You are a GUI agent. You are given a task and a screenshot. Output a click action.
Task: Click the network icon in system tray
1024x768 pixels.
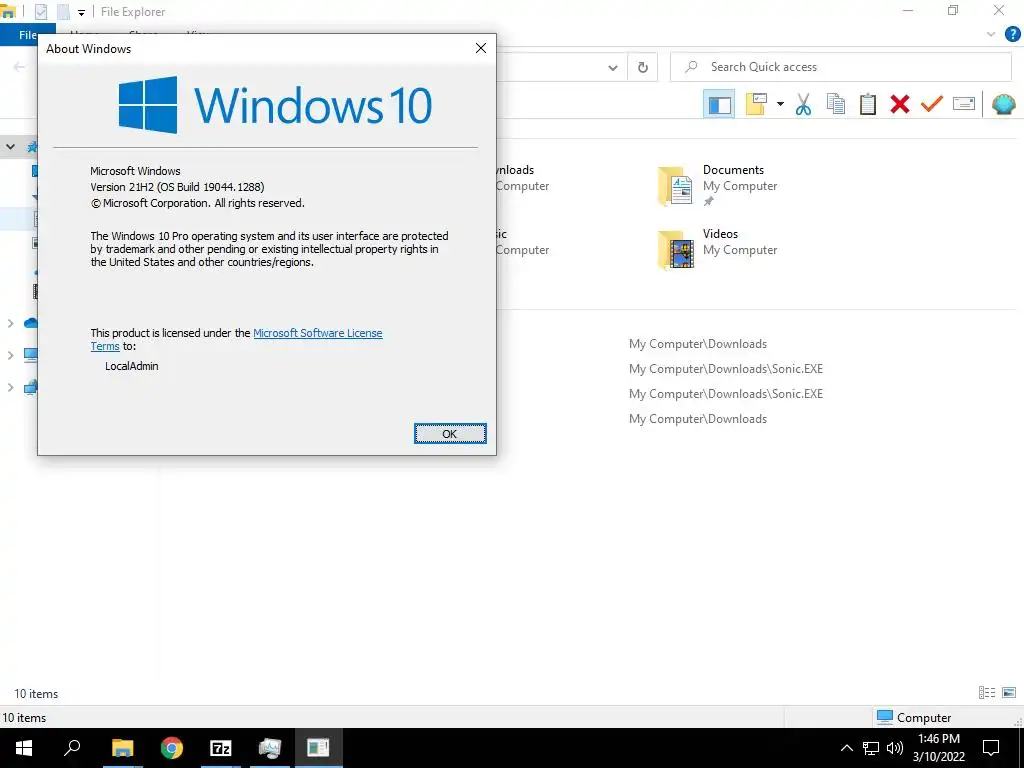coord(871,748)
